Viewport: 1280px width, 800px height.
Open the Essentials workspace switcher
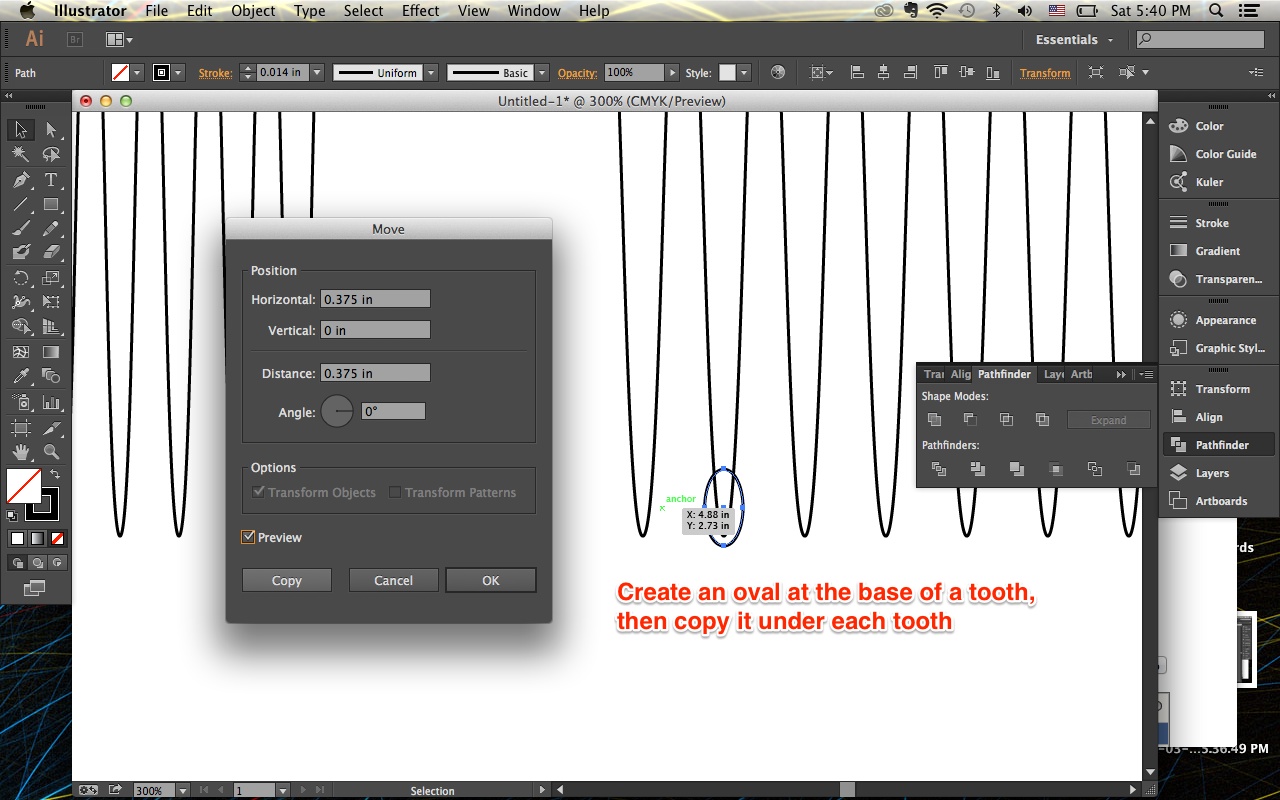1075,39
